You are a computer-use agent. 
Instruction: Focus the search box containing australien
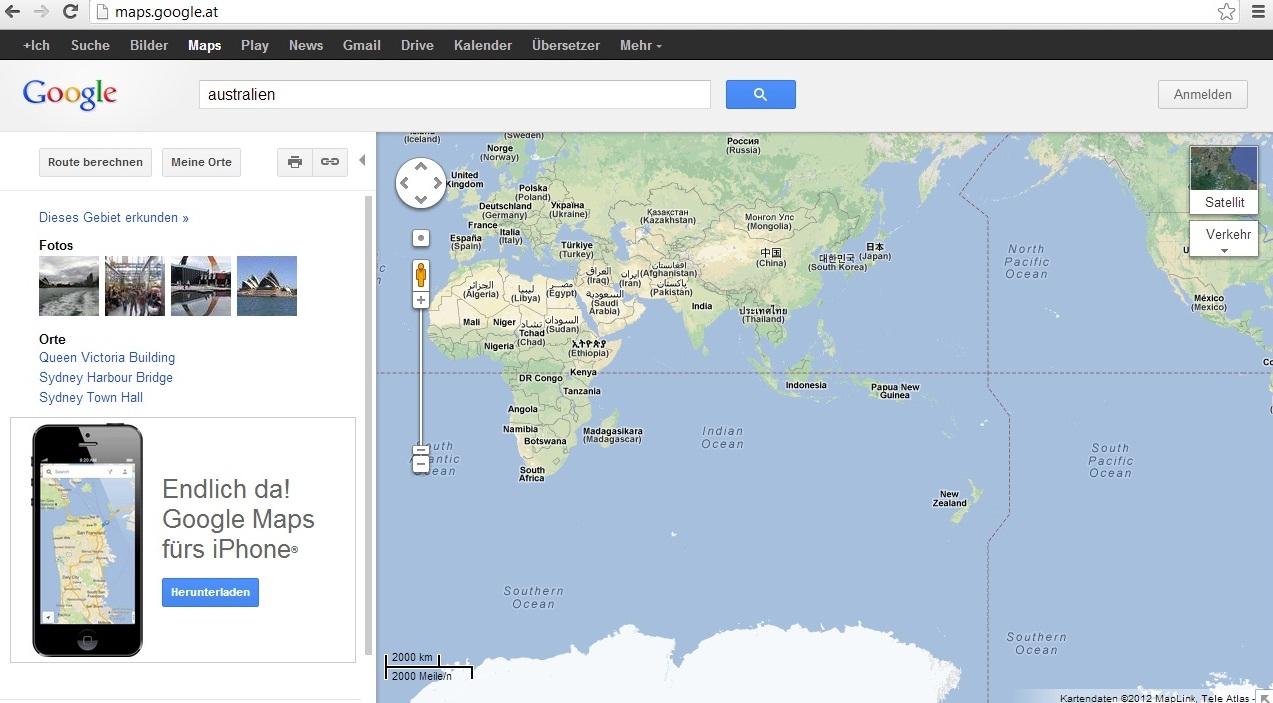455,94
